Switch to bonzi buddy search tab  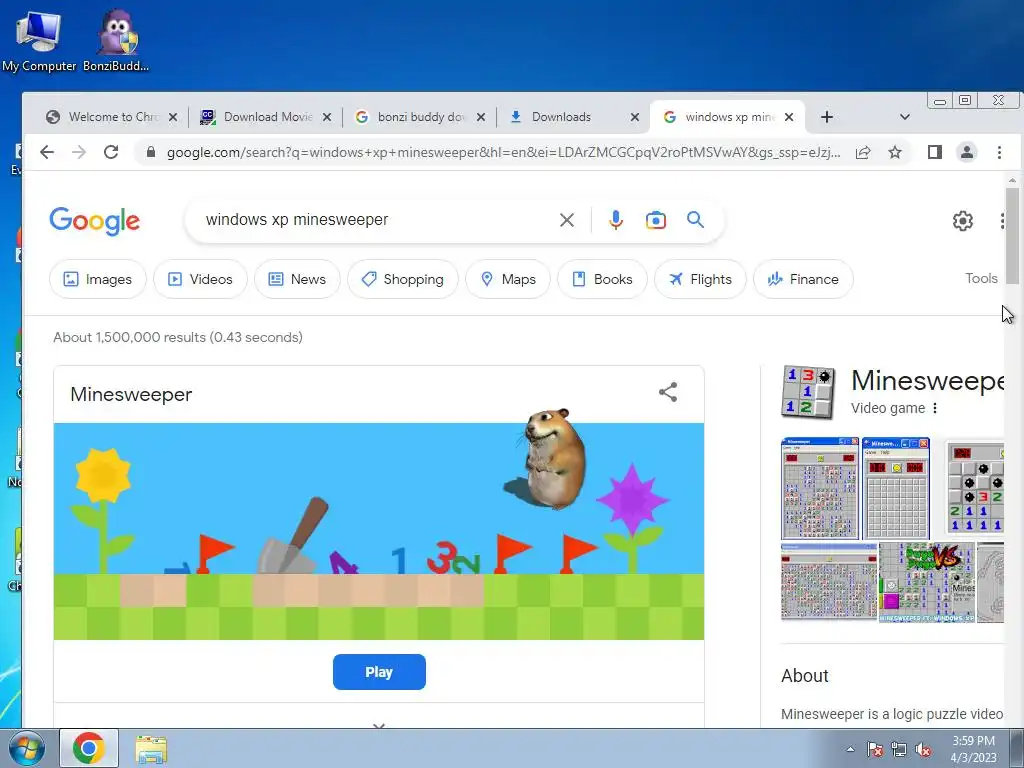[x=411, y=117]
